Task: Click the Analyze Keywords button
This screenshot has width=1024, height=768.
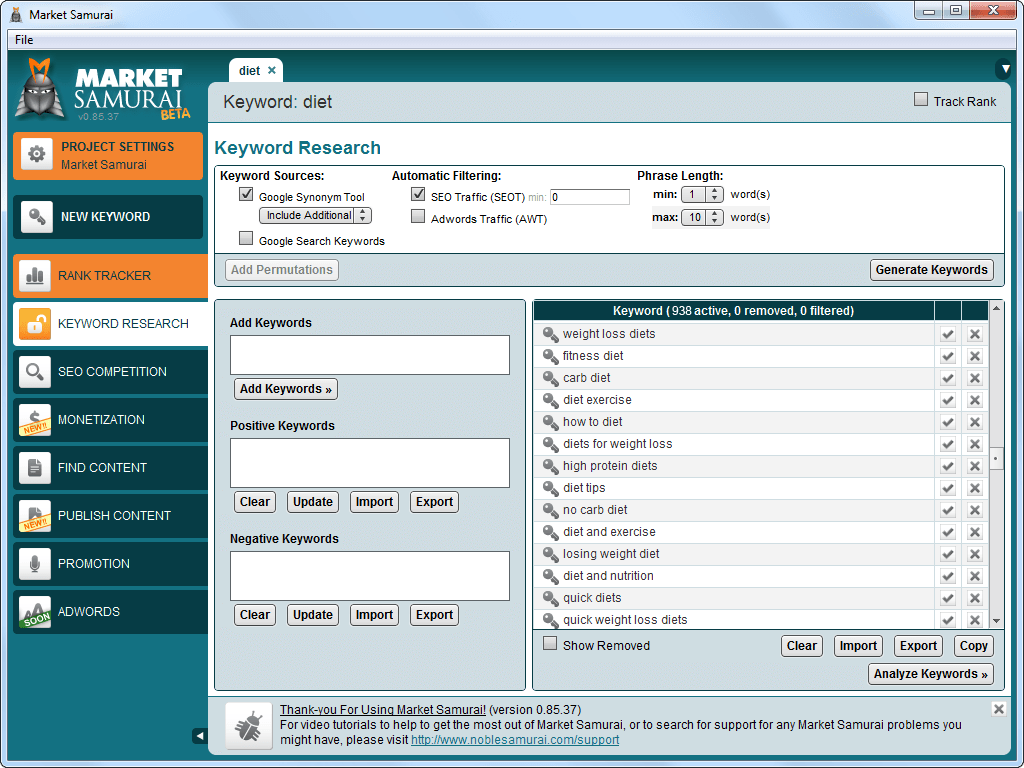Action: 930,674
